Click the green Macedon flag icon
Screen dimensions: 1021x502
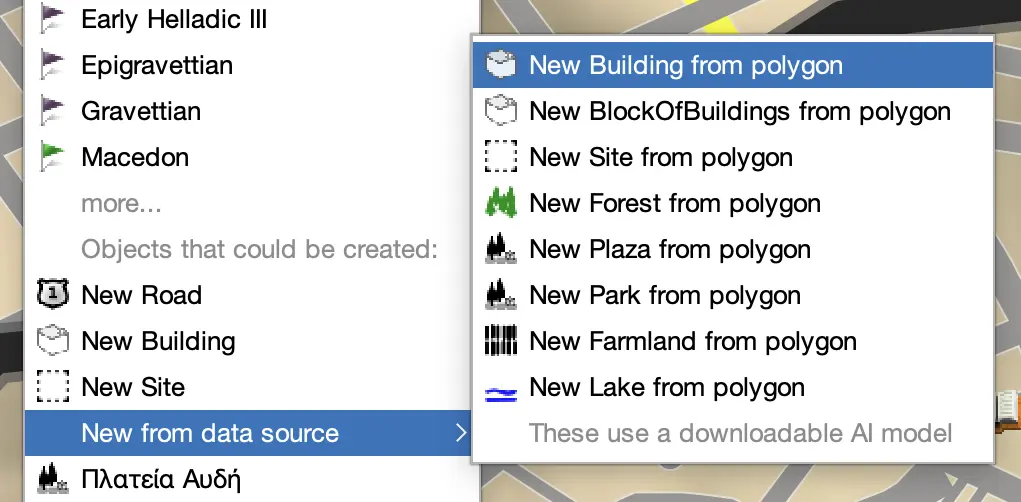pyautogui.click(x=52, y=157)
